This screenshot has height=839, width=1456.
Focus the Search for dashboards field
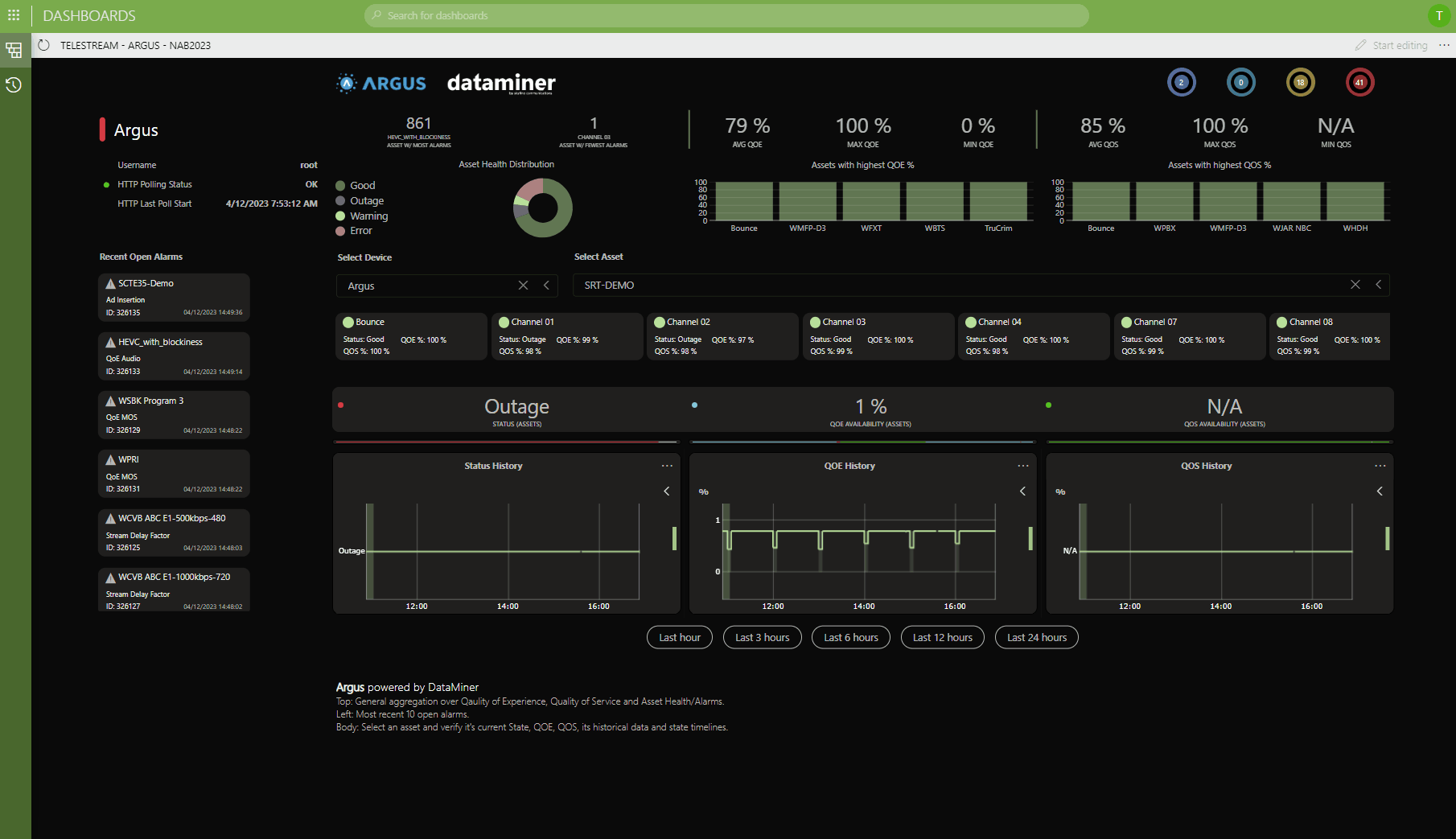(x=726, y=15)
